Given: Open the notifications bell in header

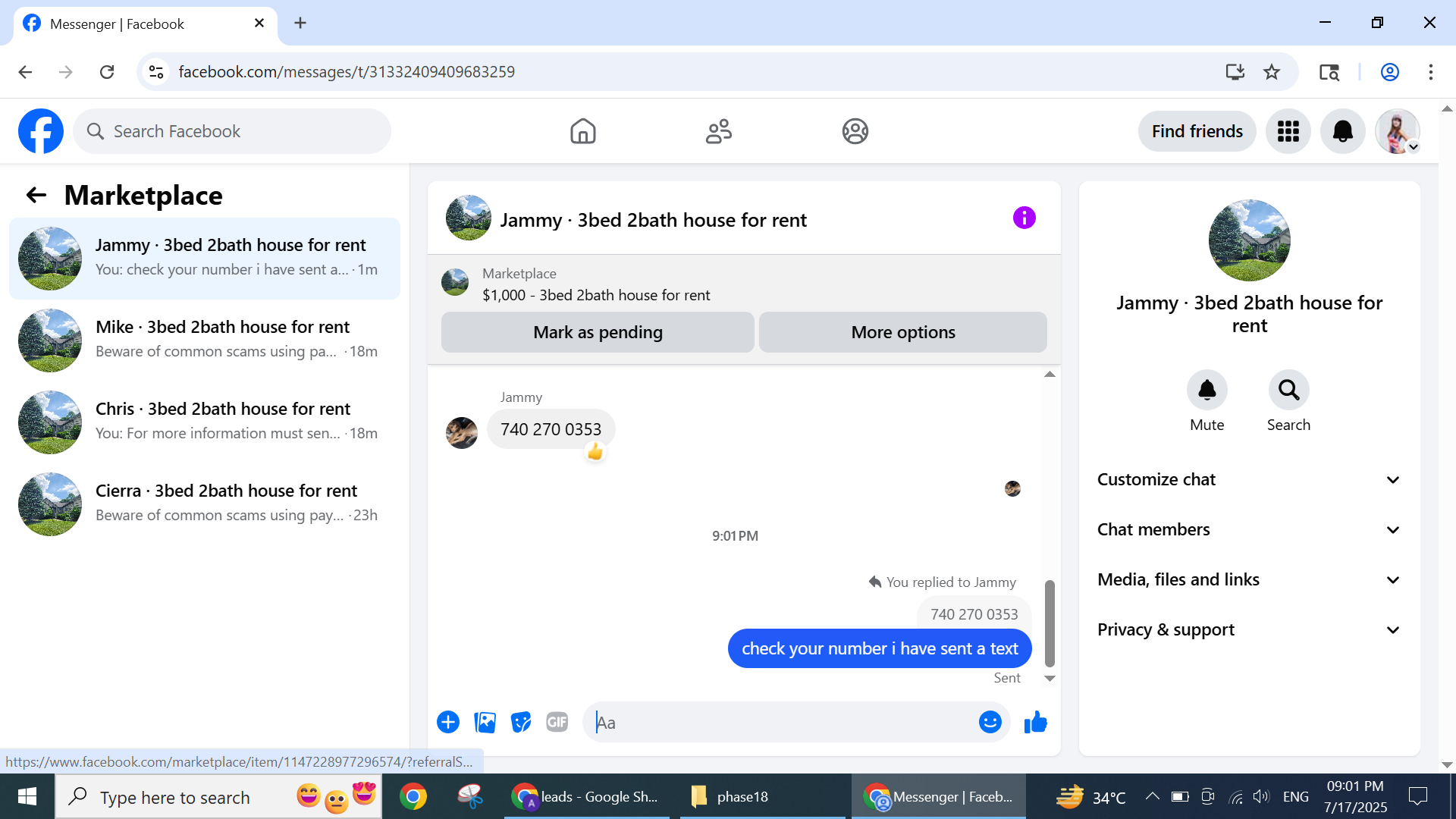Looking at the screenshot, I should pos(1343,131).
